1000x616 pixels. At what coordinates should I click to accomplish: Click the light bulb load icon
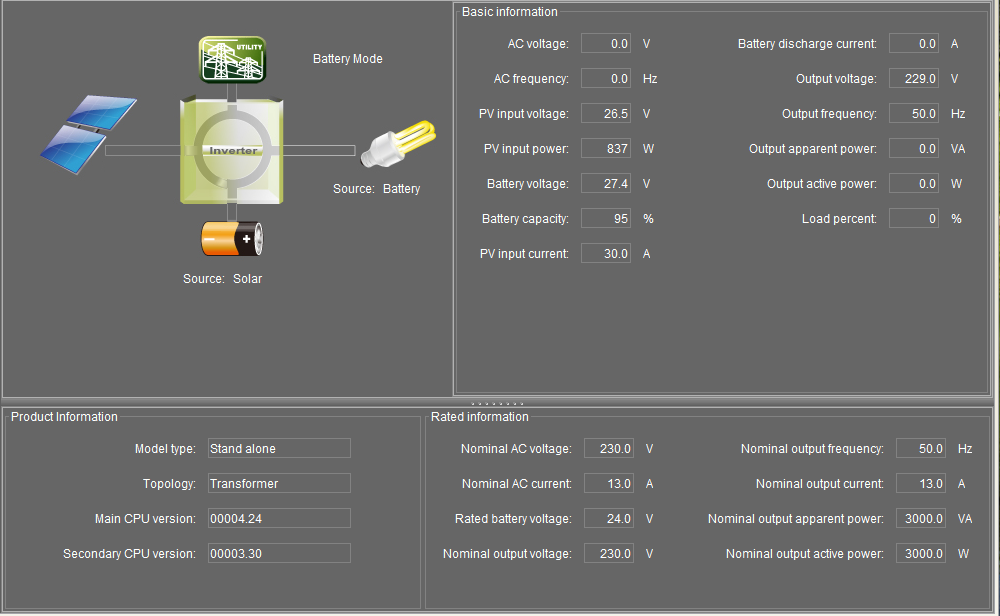(398, 145)
